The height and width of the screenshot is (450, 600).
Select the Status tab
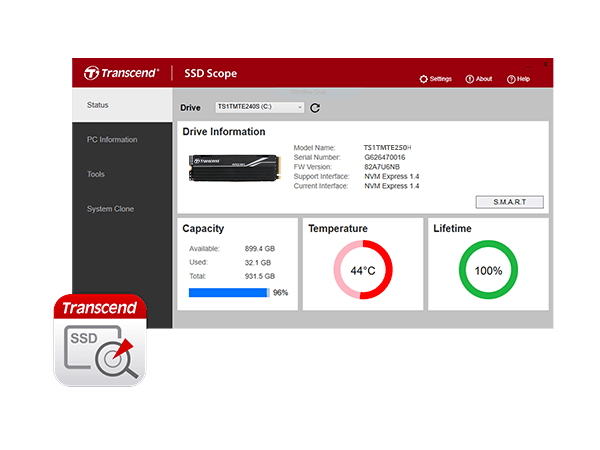click(x=98, y=105)
